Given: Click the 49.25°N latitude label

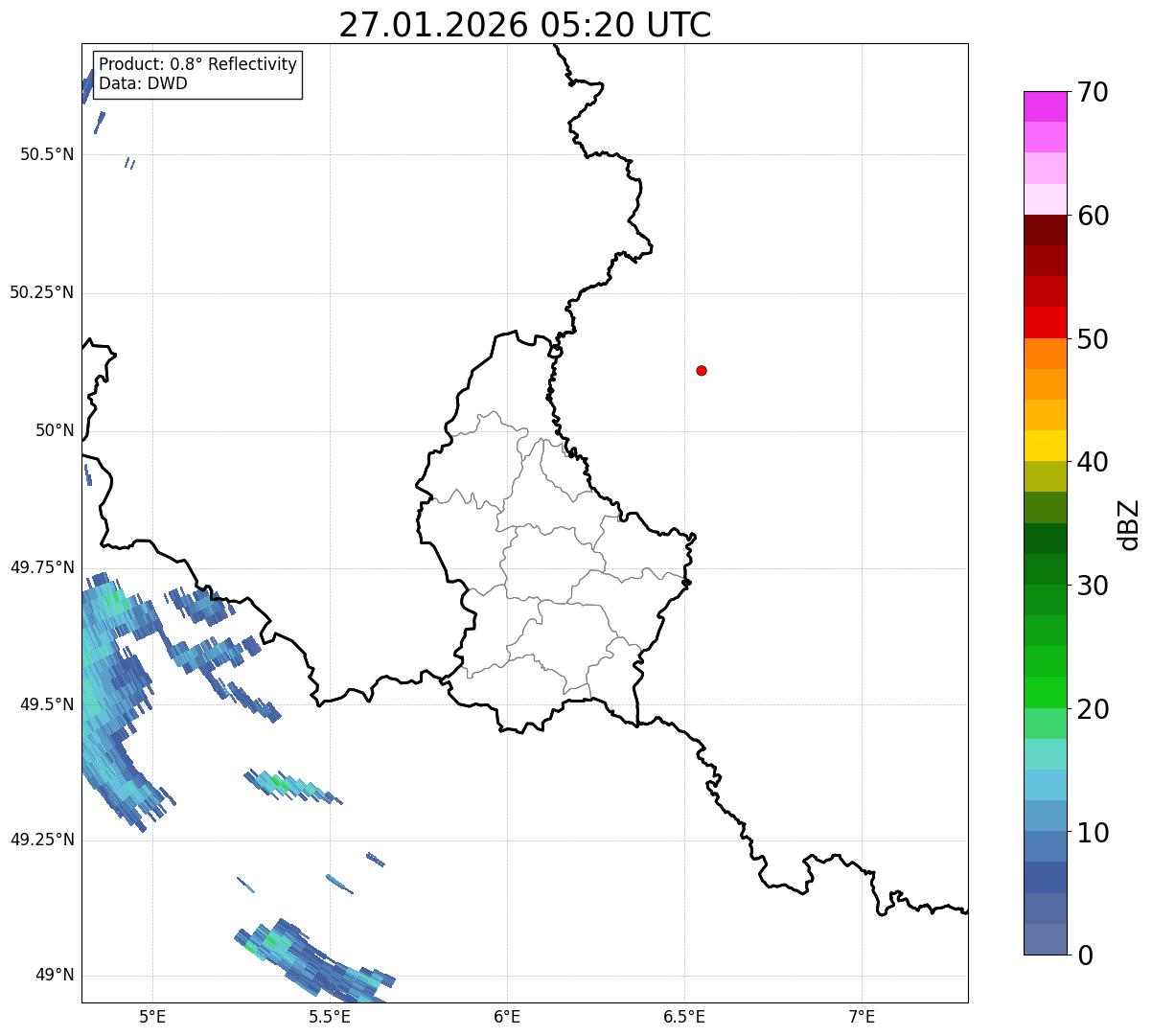Looking at the screenshot, I should [x=41, y=840].
